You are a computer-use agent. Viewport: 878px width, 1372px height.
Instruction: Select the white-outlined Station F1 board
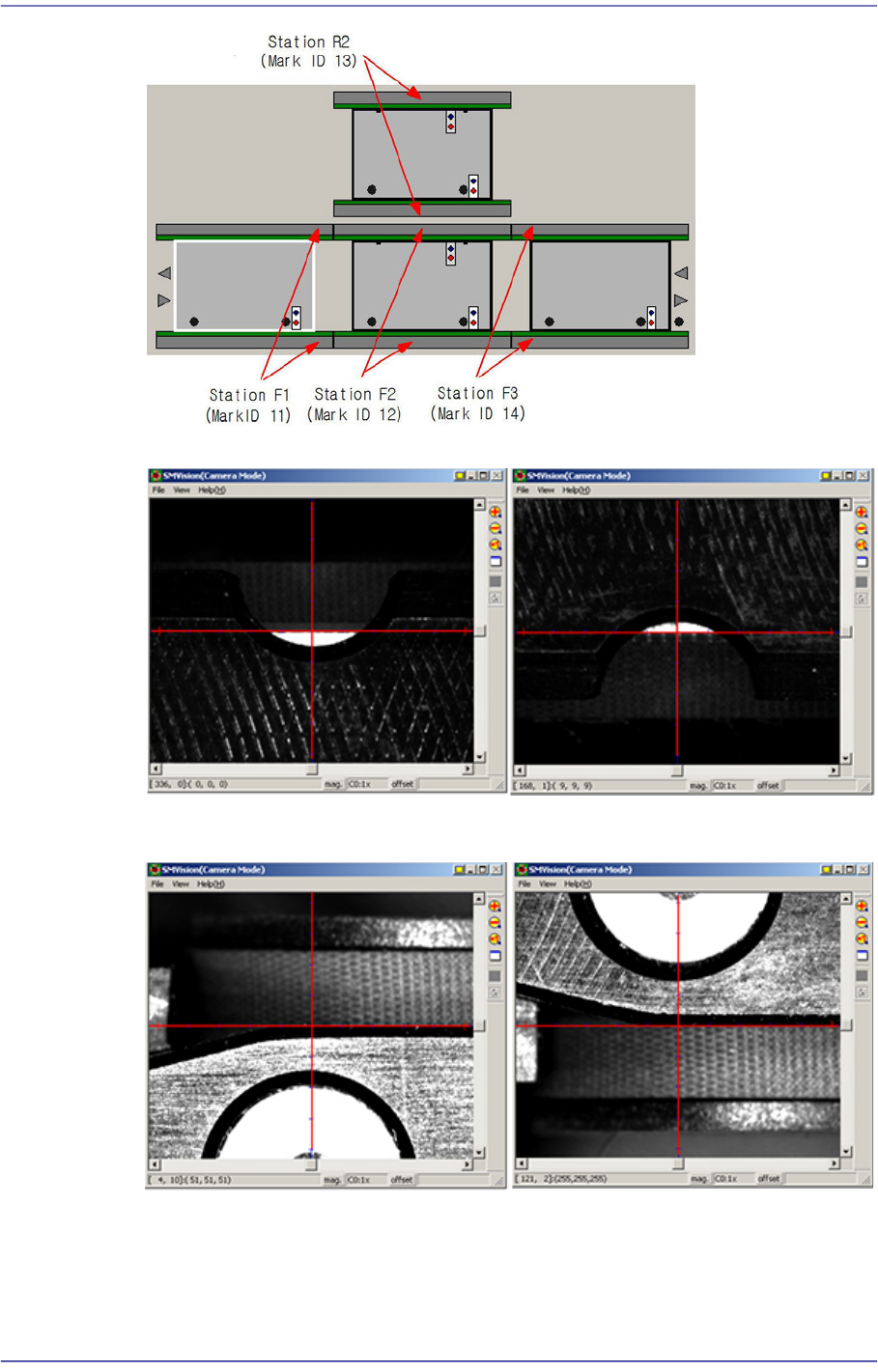pos(244,286)
